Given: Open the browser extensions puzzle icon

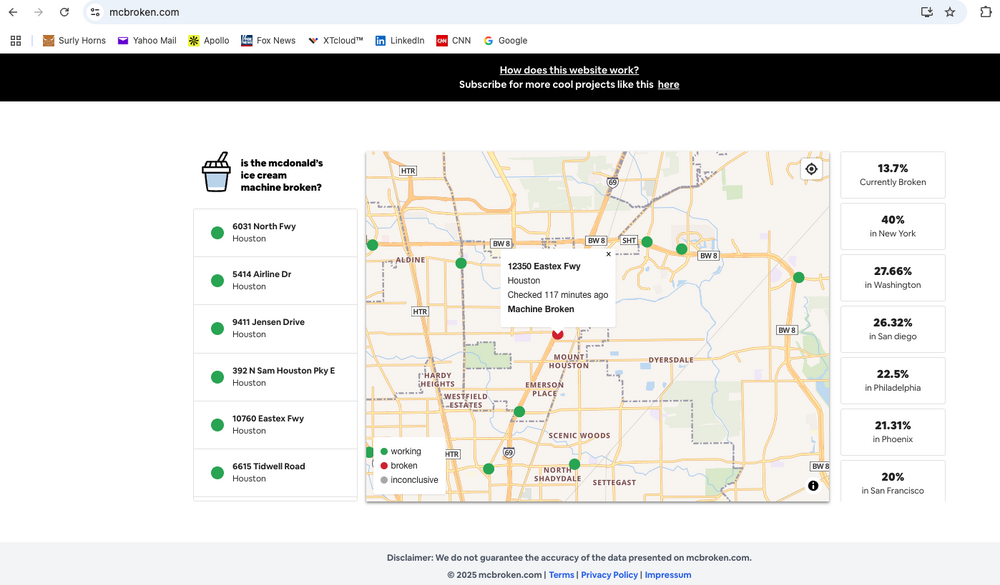Looking at the screenshot, I should [x=985, y=12].
